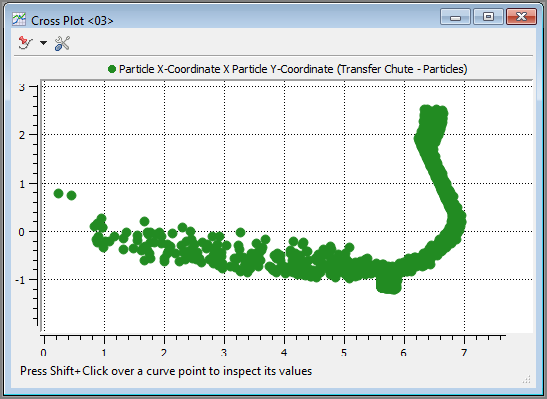Maximize the Cross Plot window
Screen dimensions: 547x399
click(x=488, y=17)
